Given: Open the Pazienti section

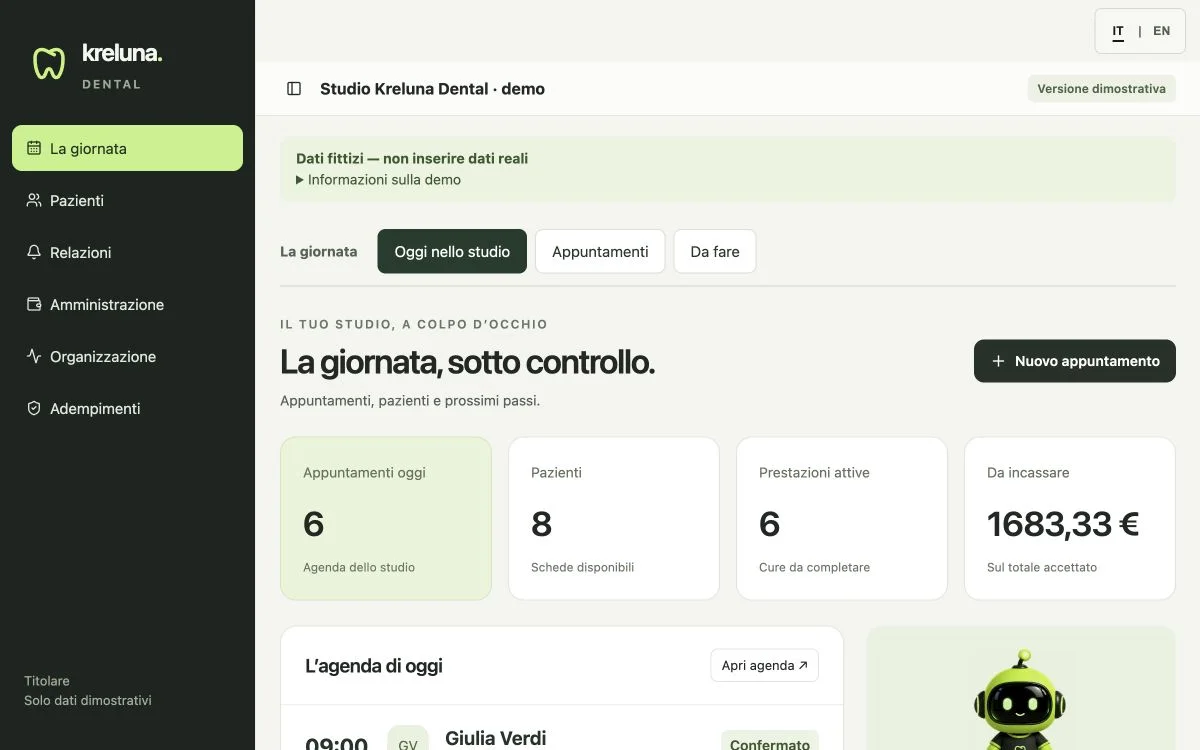Looking at the screenshot, I should (x=127, y=200).
